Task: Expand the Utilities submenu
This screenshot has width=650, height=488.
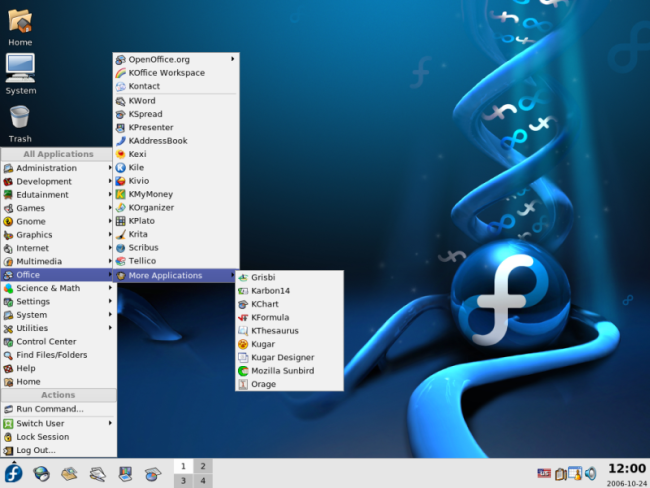Action: pyautogui.click(x=58, y=328)
